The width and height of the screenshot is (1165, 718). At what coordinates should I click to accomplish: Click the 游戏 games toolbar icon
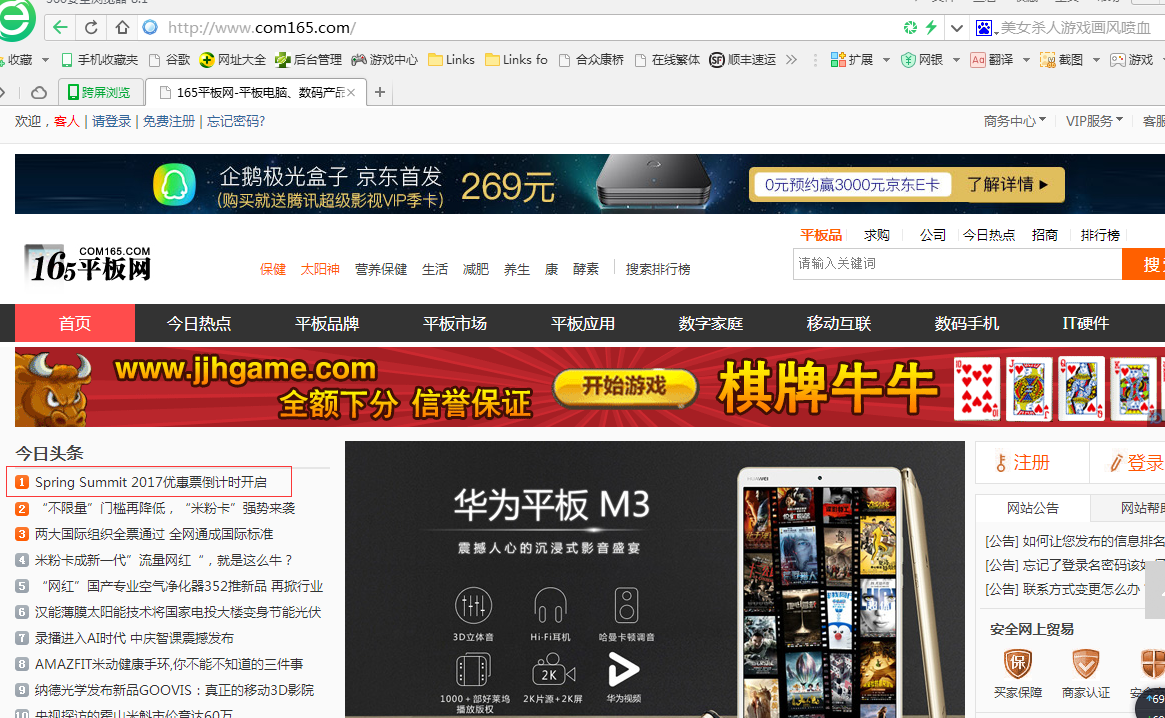coord(1132,59)
